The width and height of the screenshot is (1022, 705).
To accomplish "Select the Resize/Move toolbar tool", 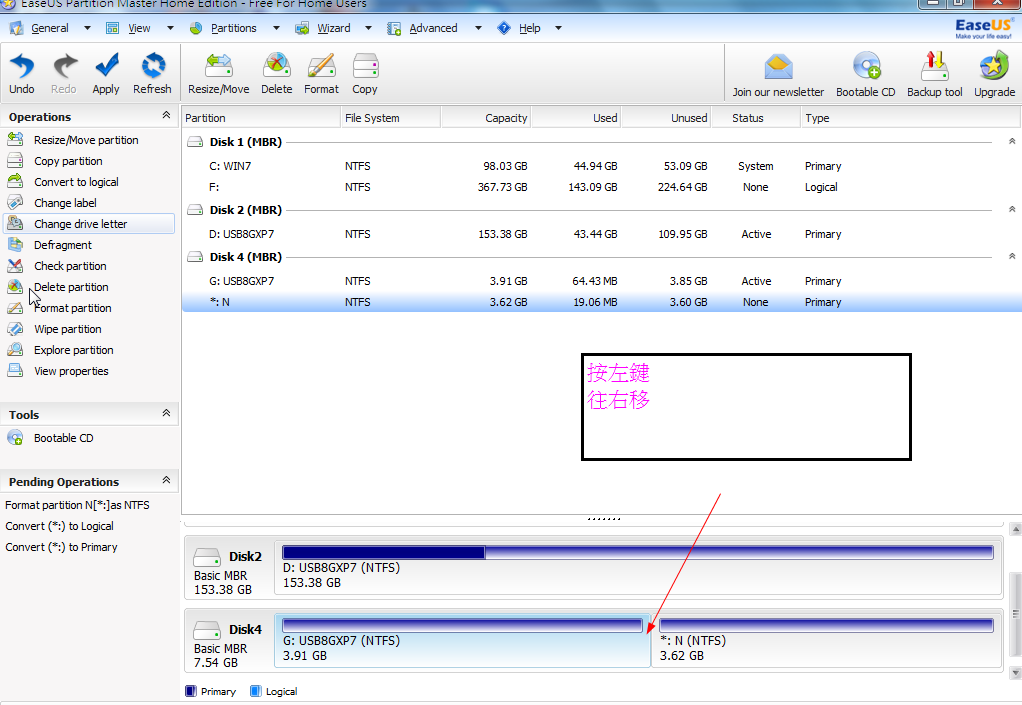I will [x=218, y=73].
